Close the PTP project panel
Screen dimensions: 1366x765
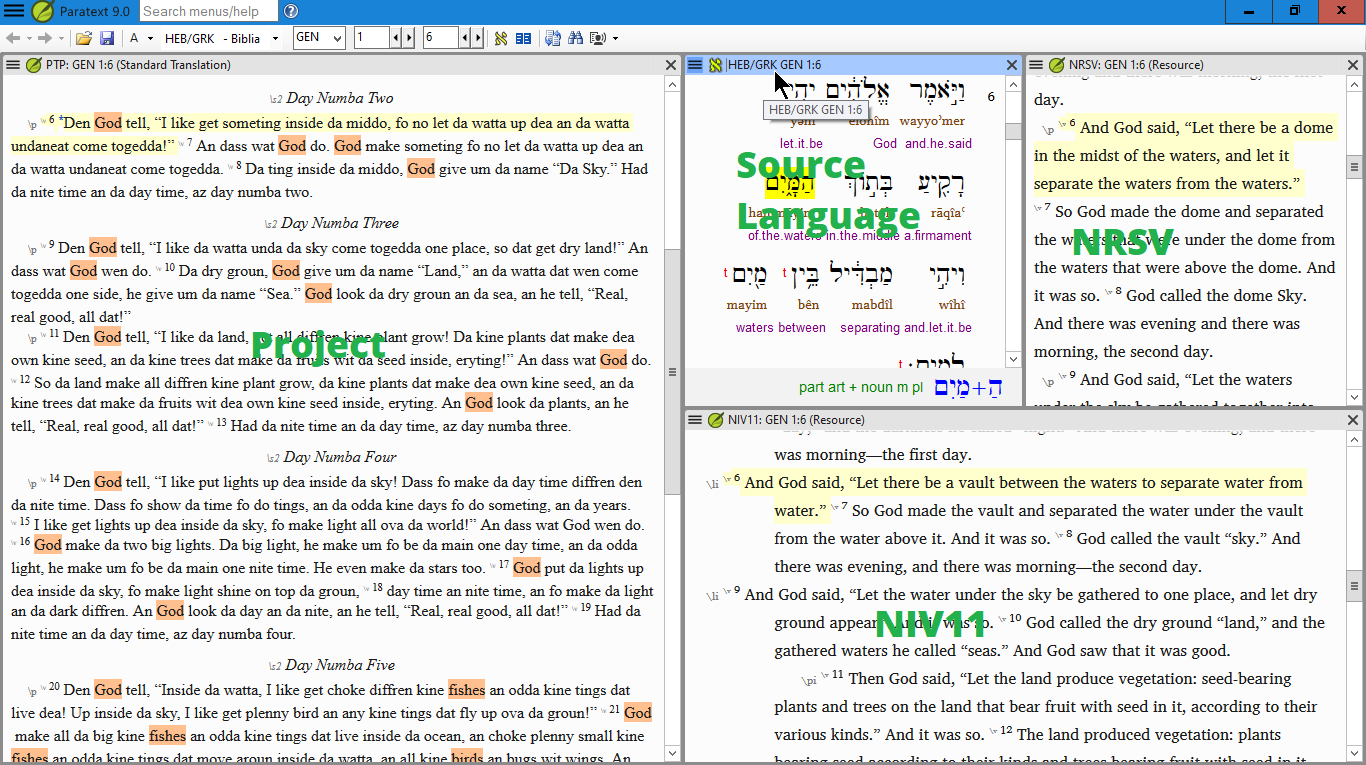pos(671,65)
